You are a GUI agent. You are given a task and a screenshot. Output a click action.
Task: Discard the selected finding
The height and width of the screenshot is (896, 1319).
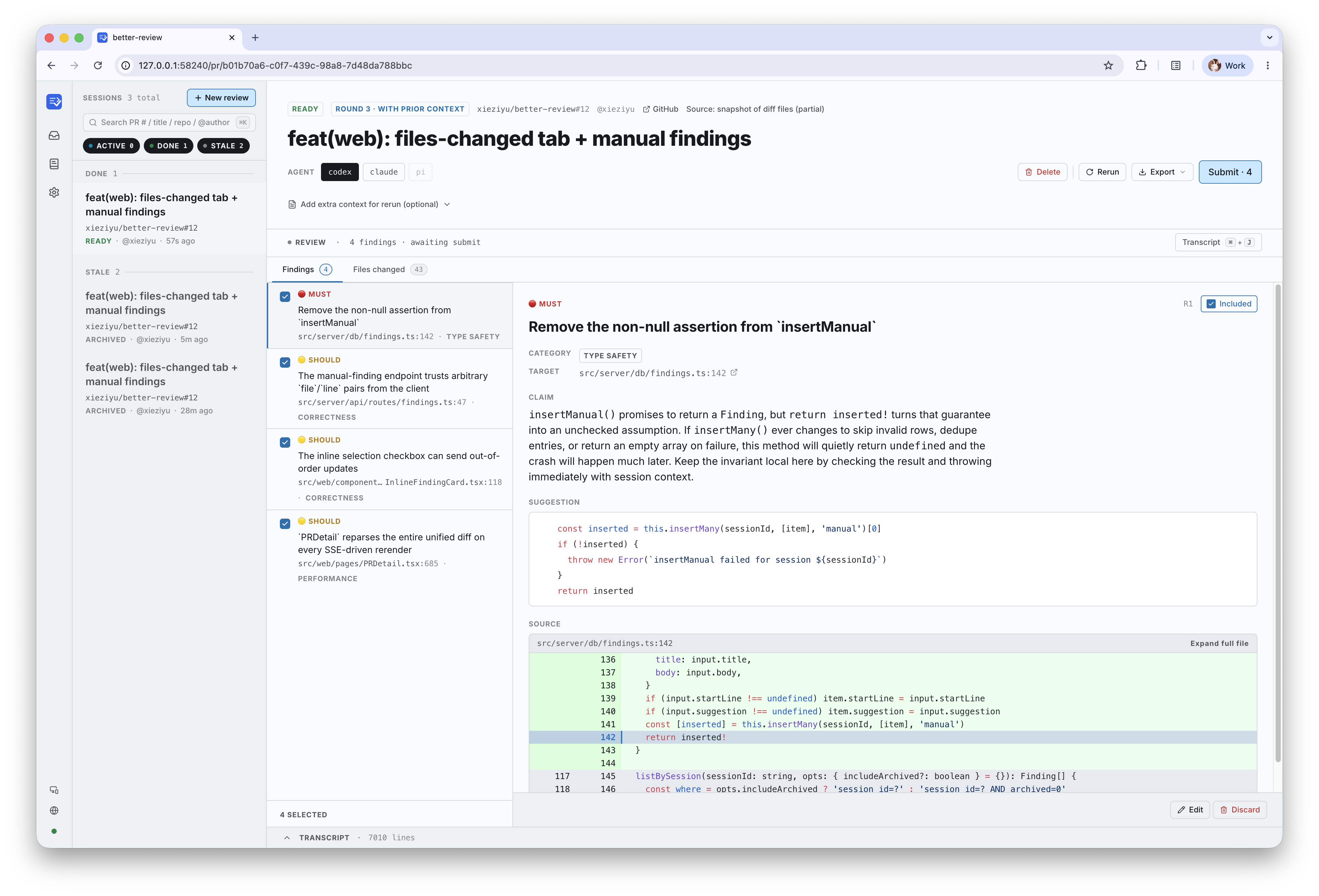(1240, 810)
